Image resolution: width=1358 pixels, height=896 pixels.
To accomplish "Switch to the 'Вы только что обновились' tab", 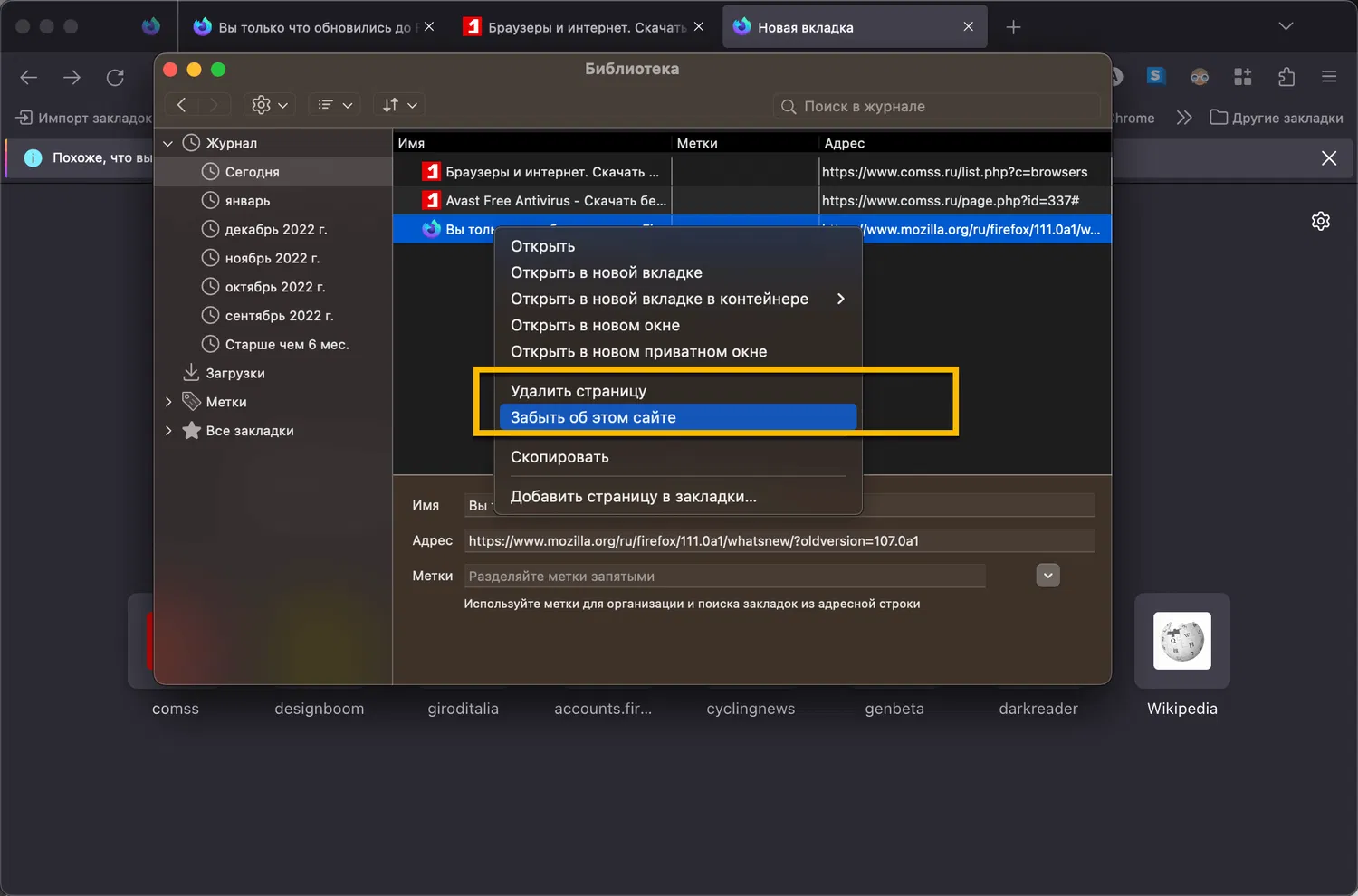I will point(314,27).
